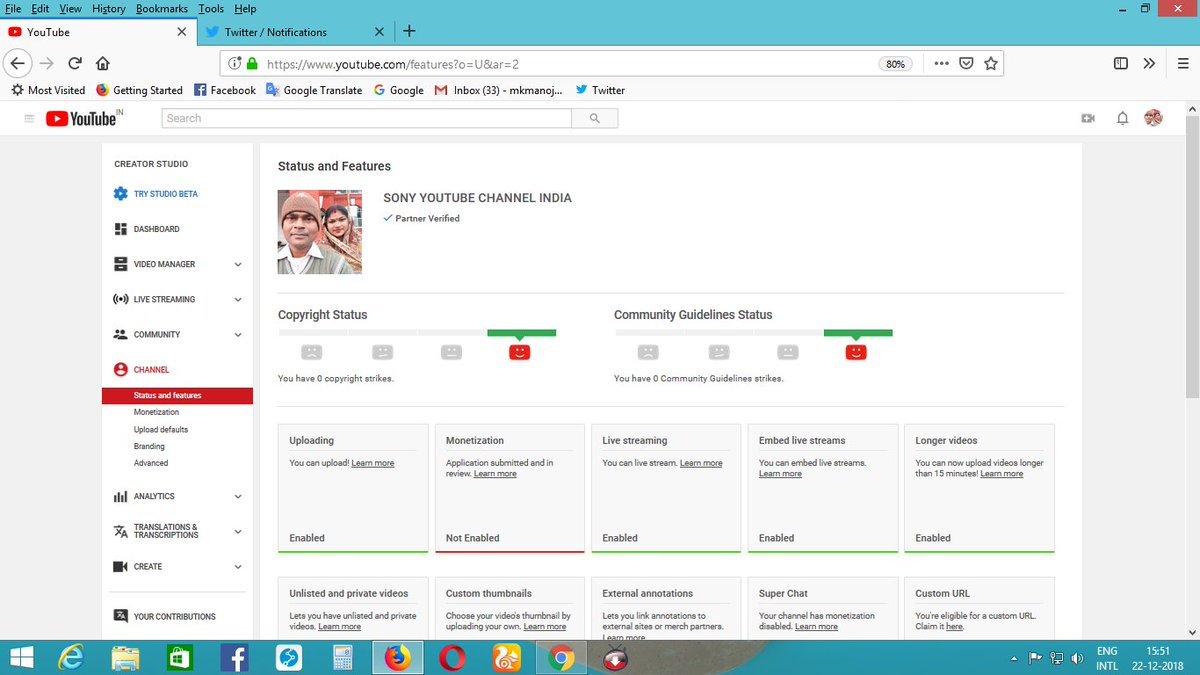1200x675 pixels.
Task: Open a new browser tab
Action: pyautogui.click(x=409, y=31)
